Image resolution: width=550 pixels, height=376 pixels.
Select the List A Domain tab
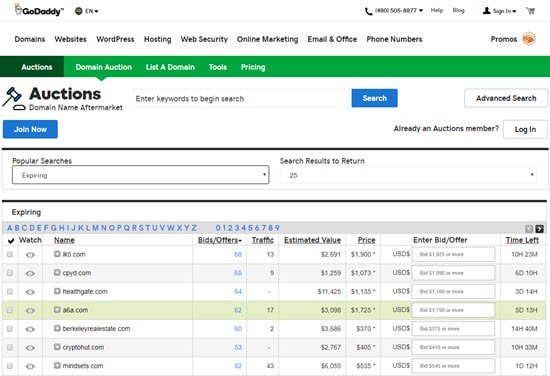(170, 67)
